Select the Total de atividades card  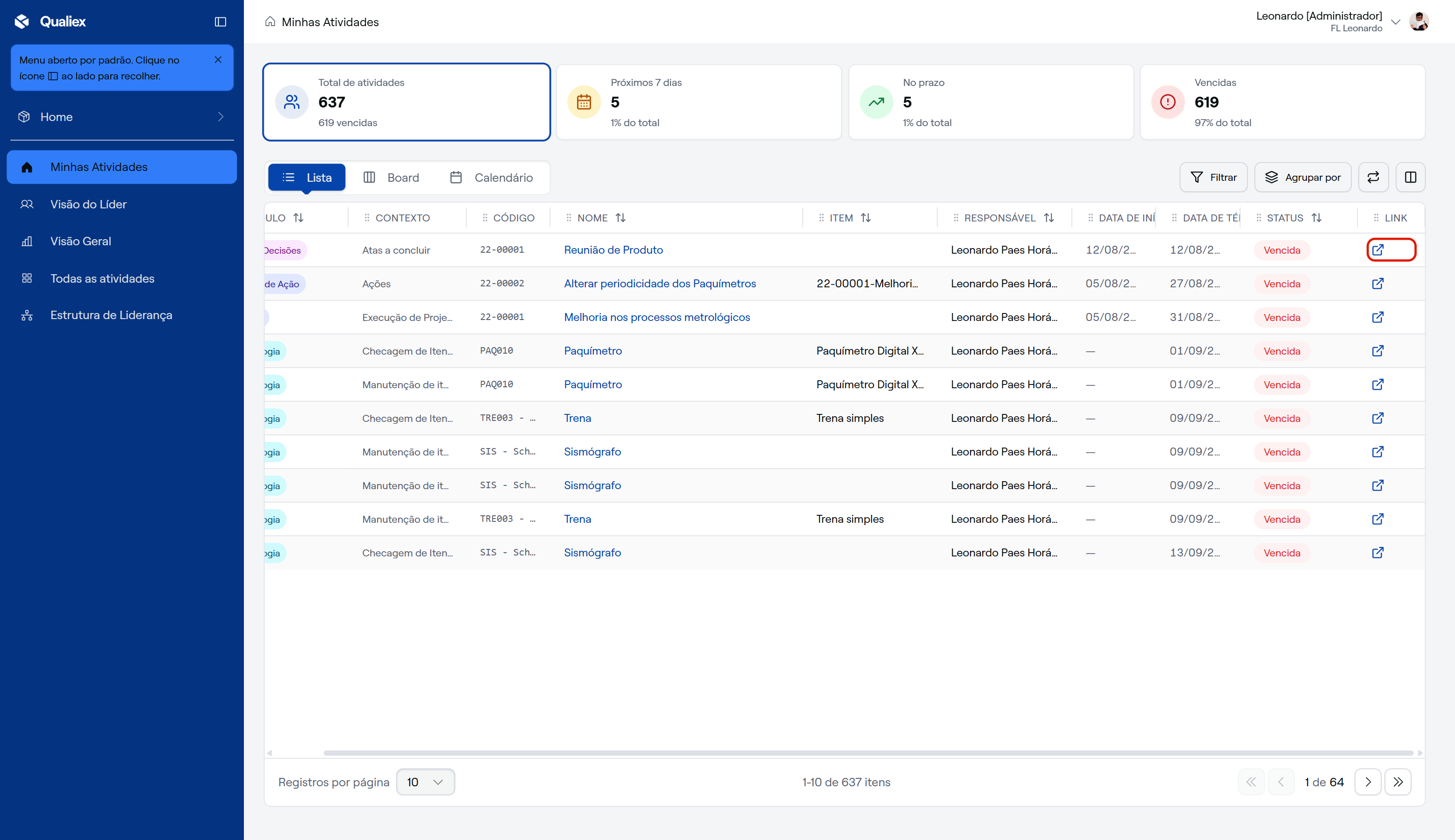coord(407,102)
